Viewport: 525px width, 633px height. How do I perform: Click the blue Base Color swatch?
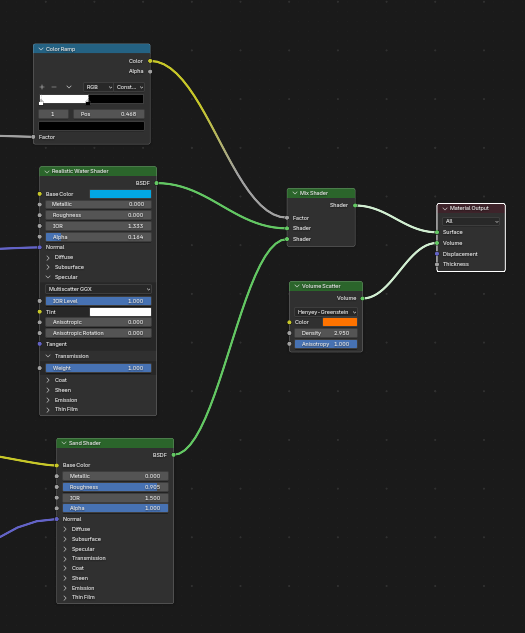120,194
